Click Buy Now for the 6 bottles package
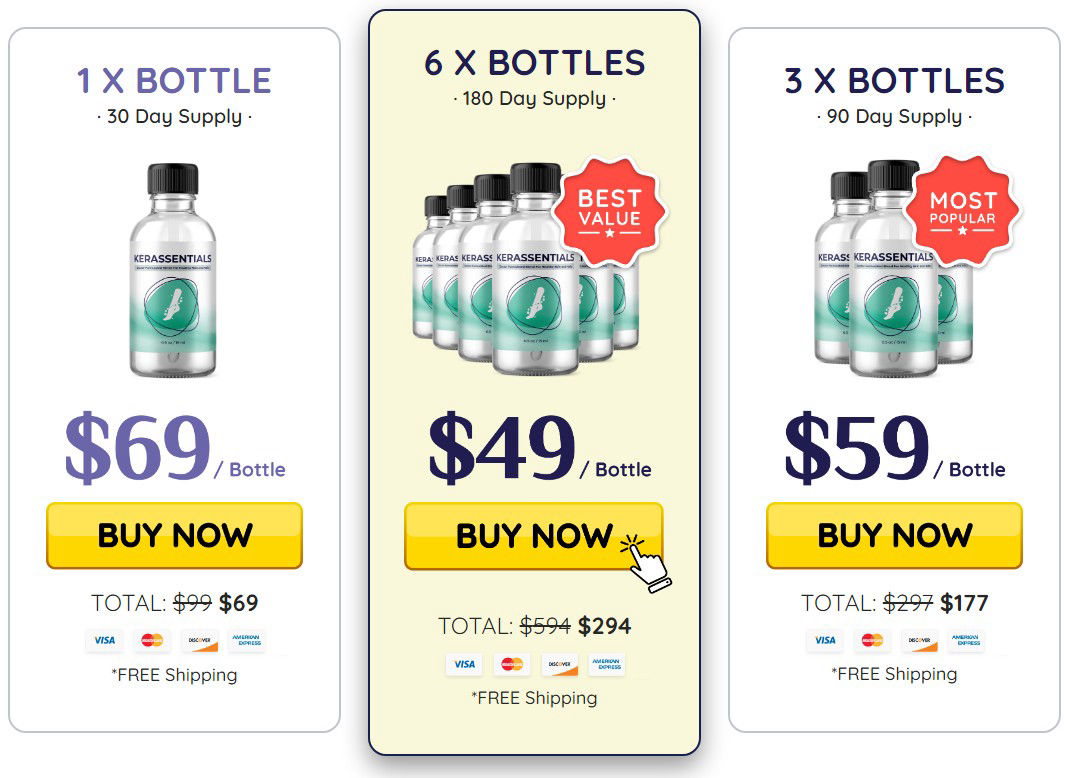 point(533,536)
